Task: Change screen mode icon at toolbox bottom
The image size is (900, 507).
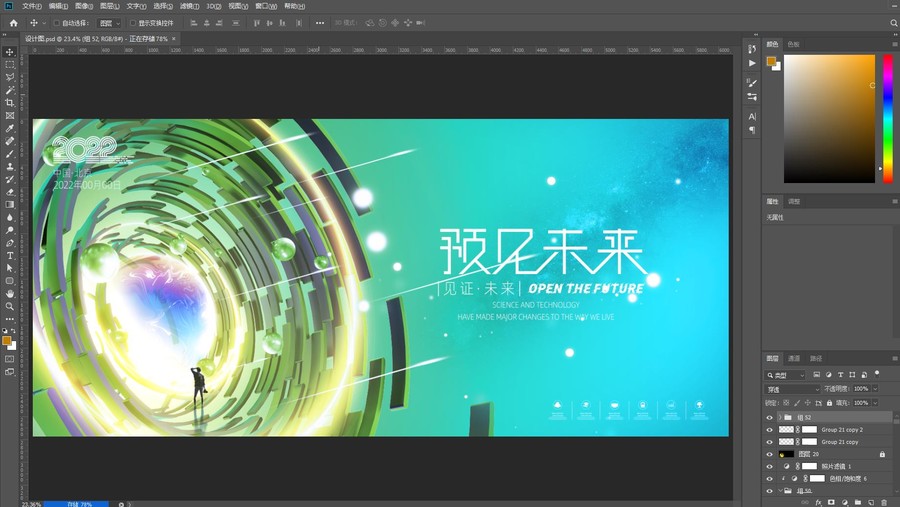Action: pos(10,372)
